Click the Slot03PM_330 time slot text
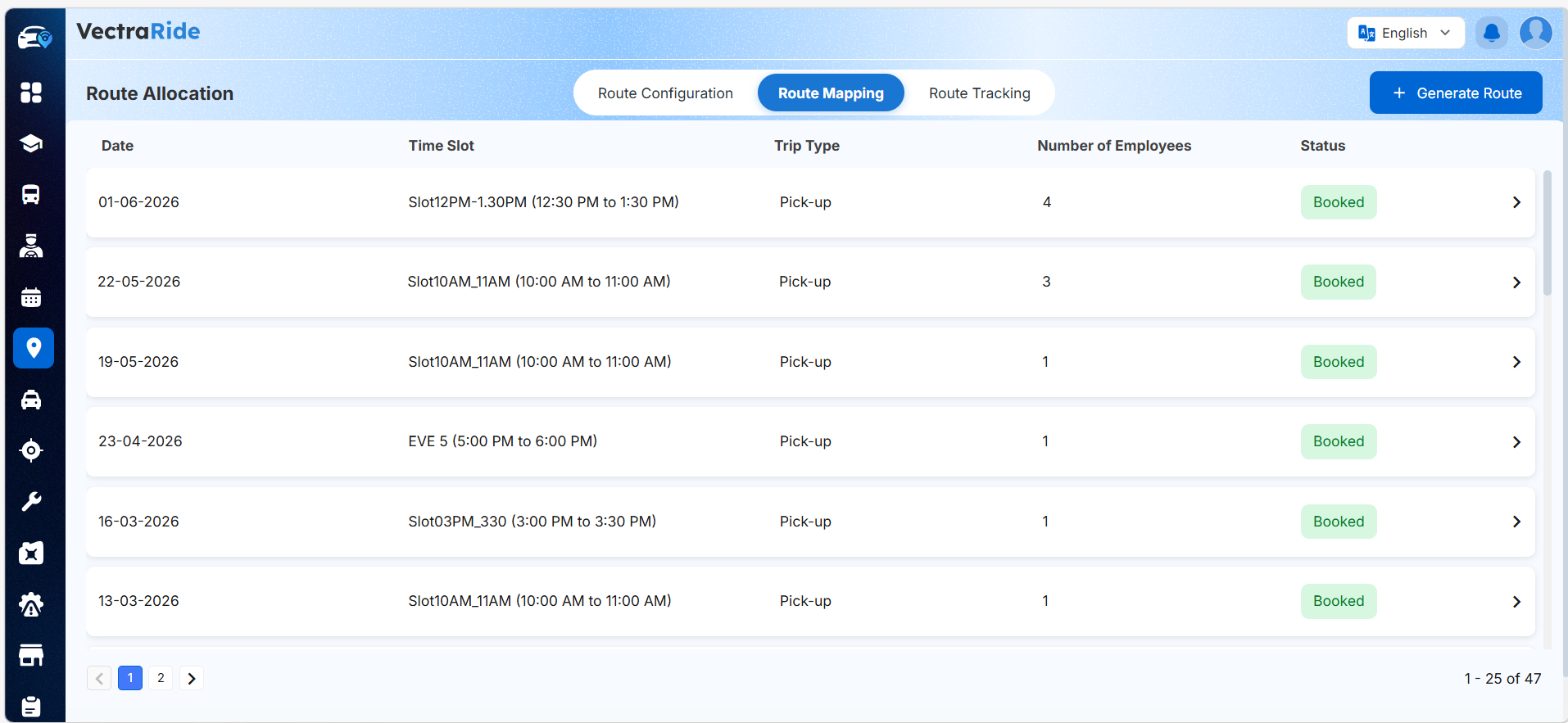This screenshot has height=723, width=1568. click(532, 522)
